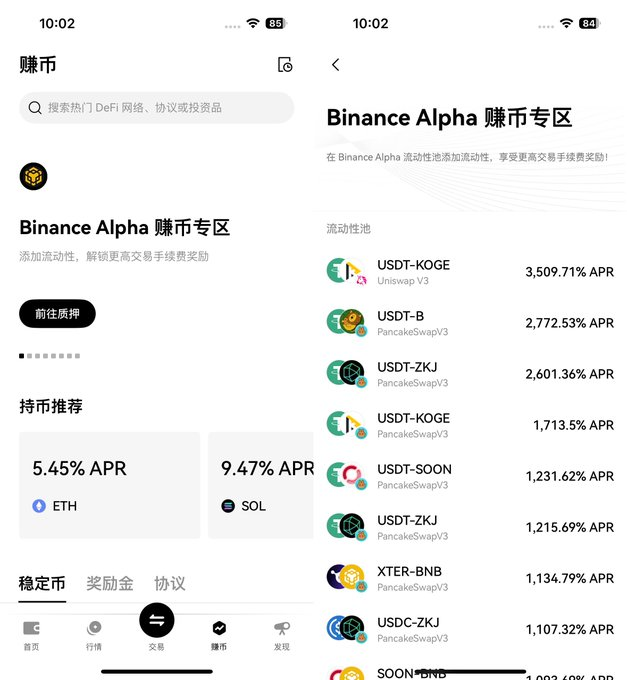Click the search field for DeFi networks
This screenshot has width=627, height=680.
click(157, 108)
